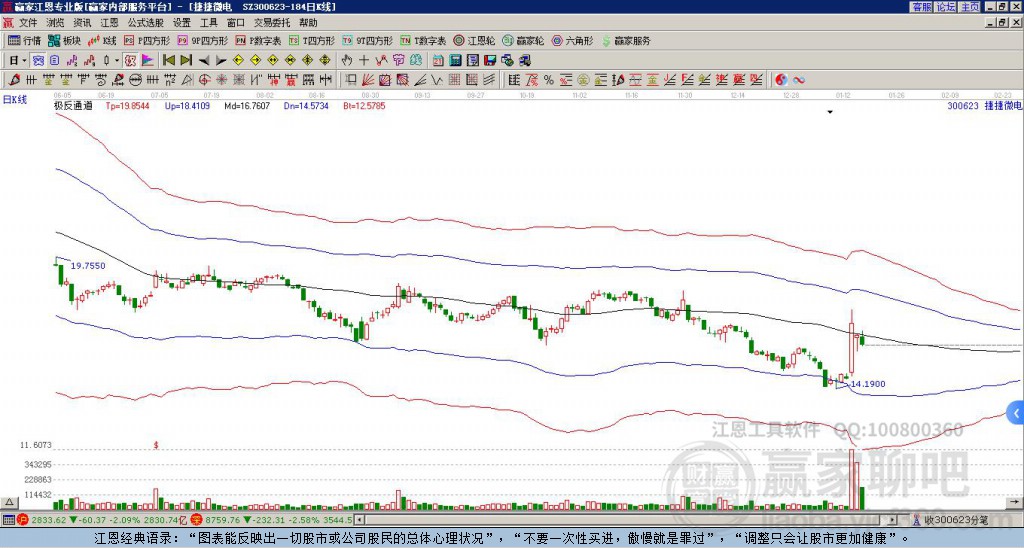The image size is (1024, 548).
Task: Open the P四方形 tool
Action: (x=147, y=40)
